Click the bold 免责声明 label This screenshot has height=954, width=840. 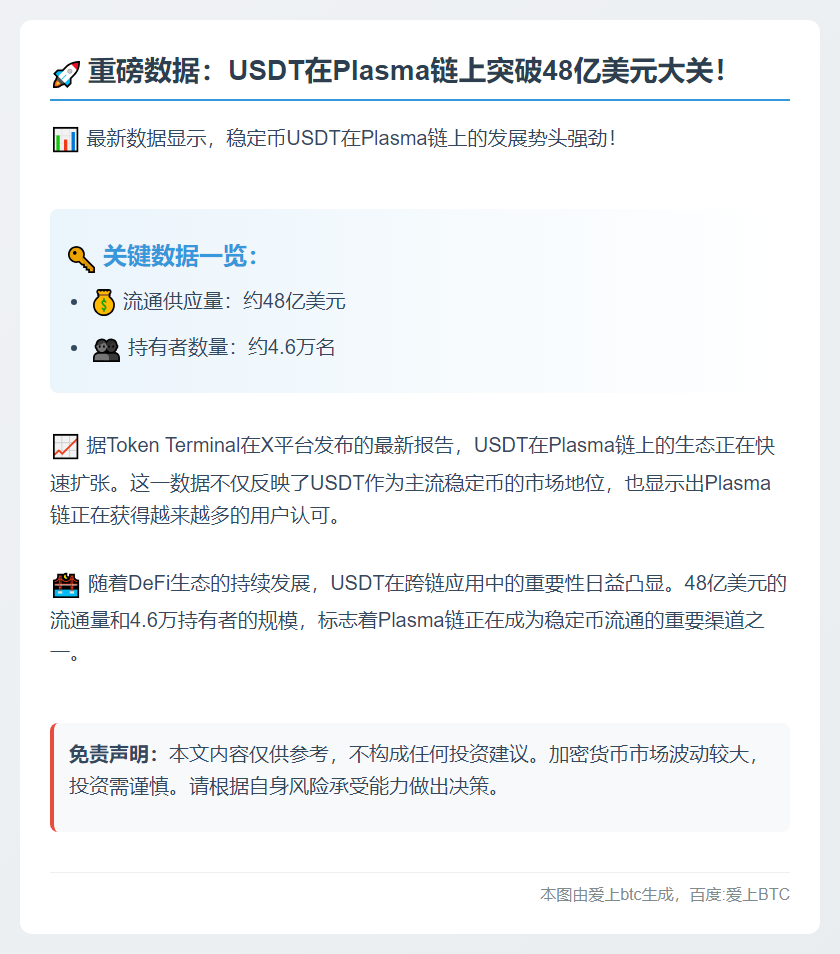[x=114, y=754]
